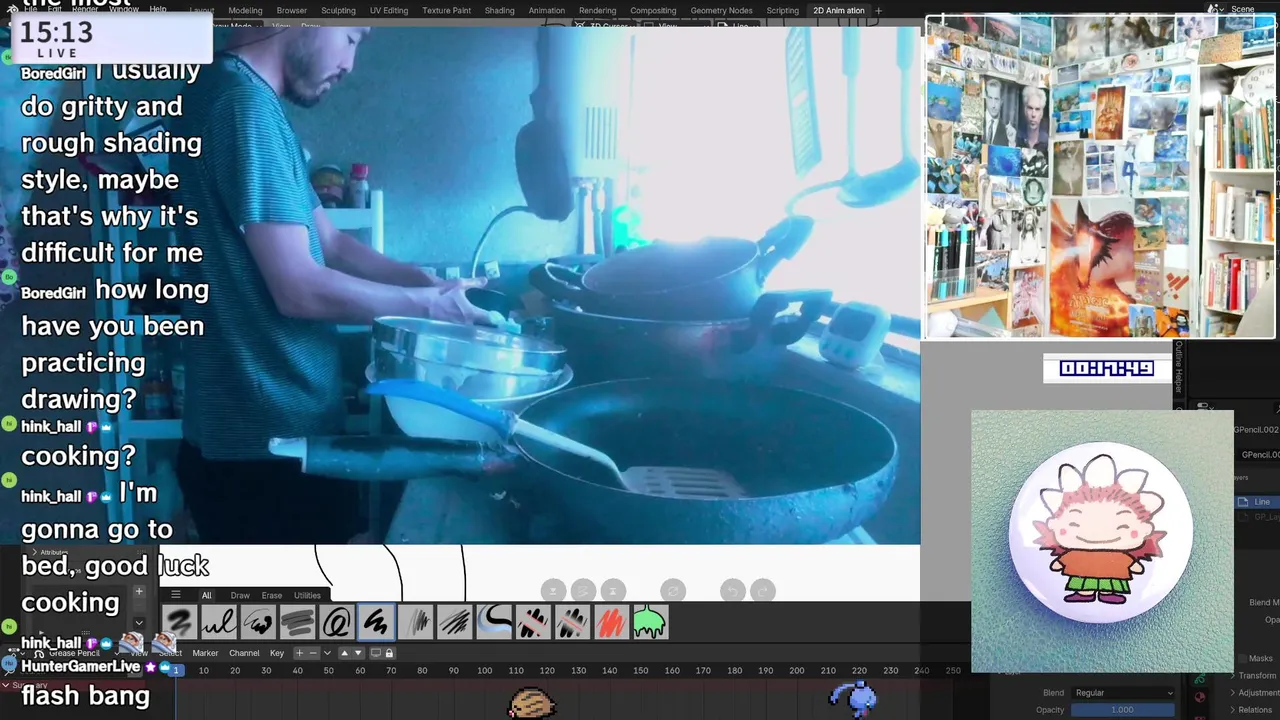Viewport: 1280px width, 720px height.
Task: Switch to the Compositing workspace tab
Action: 653,10
